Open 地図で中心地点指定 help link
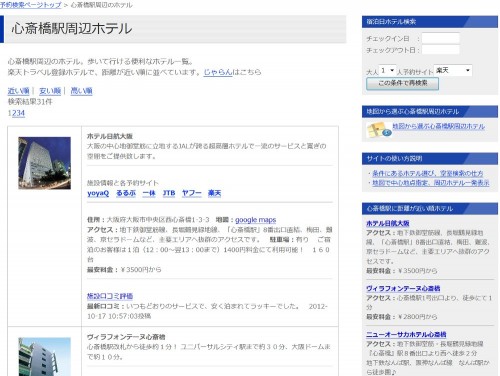Viewport: 500px width, 376px height. [431, 183]
